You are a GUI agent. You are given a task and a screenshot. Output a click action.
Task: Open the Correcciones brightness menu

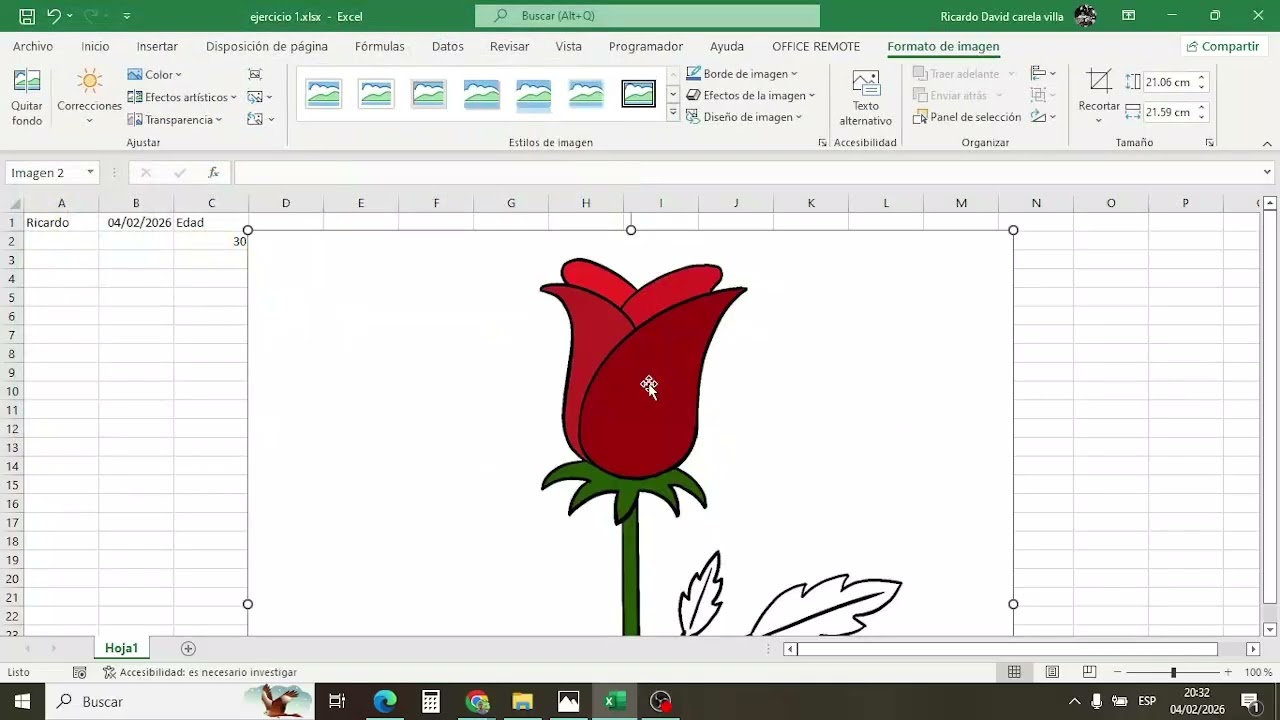[89, 98]
